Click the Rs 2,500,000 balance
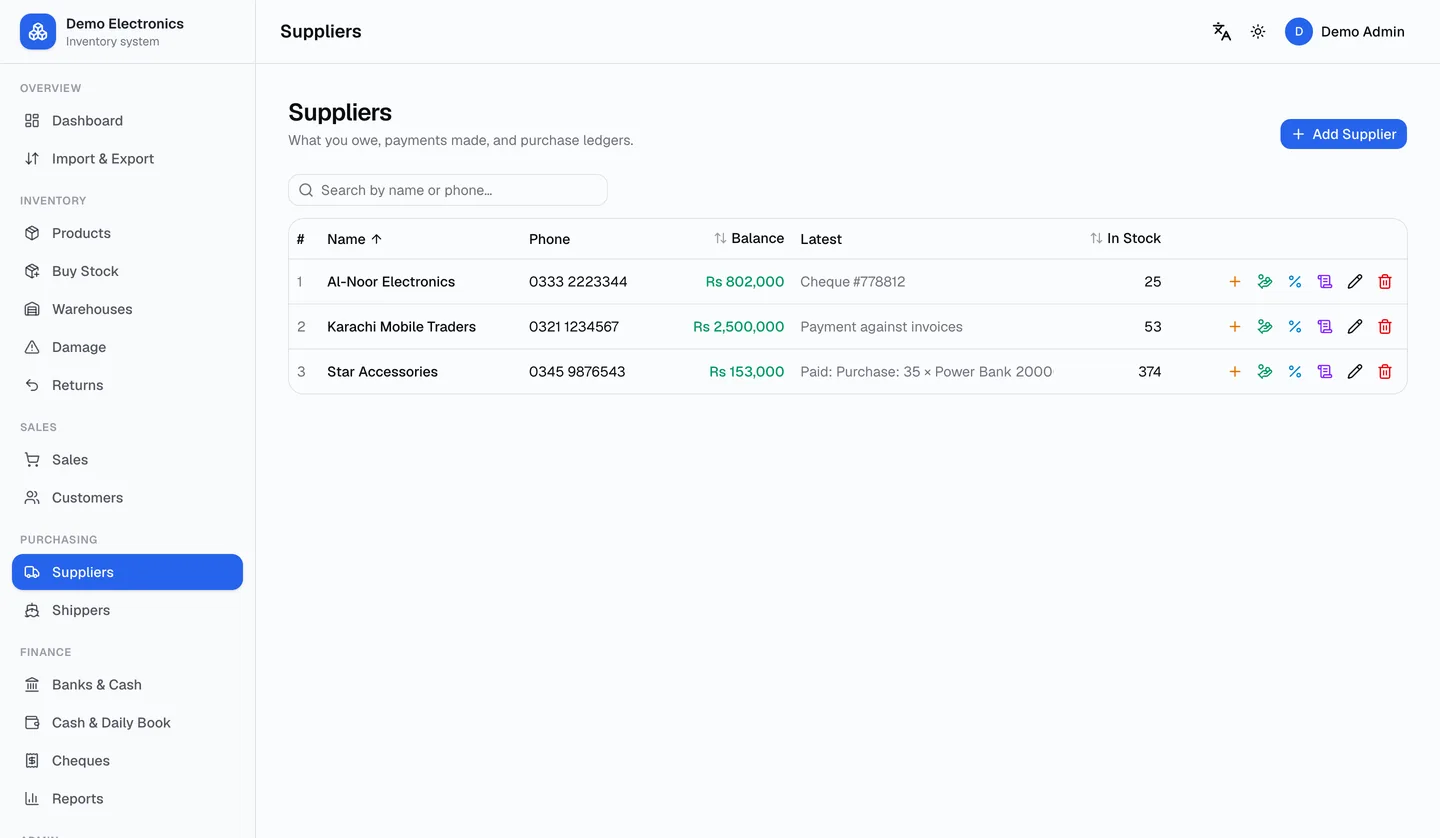Screen dimensions: 1440x838 click(739, 327)
